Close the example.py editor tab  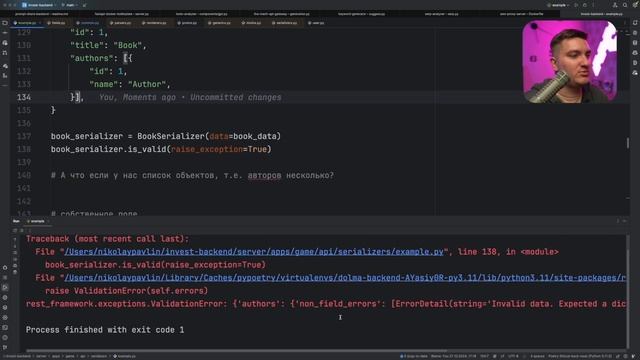(x=40, y=23)
